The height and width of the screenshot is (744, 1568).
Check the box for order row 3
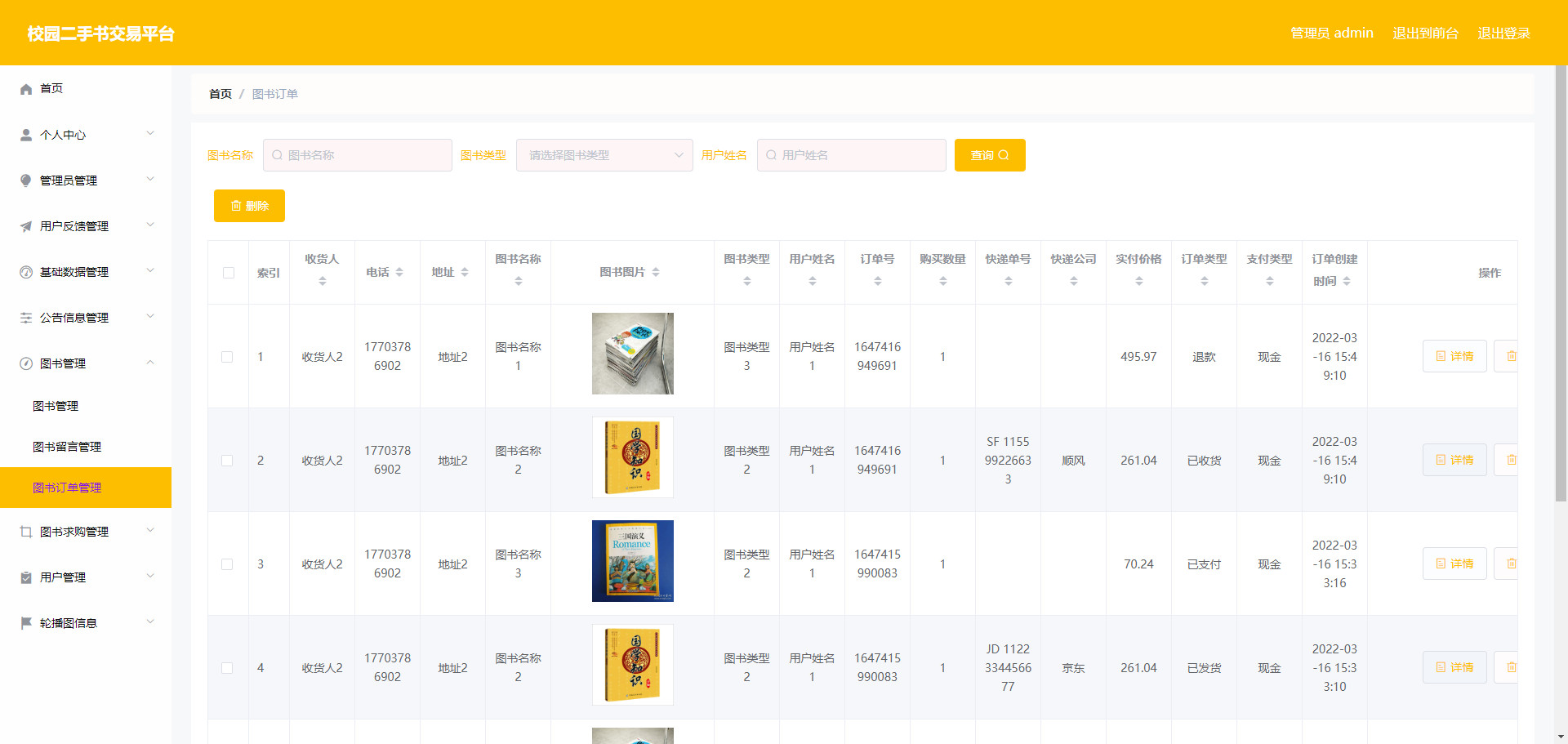[227, 564]
